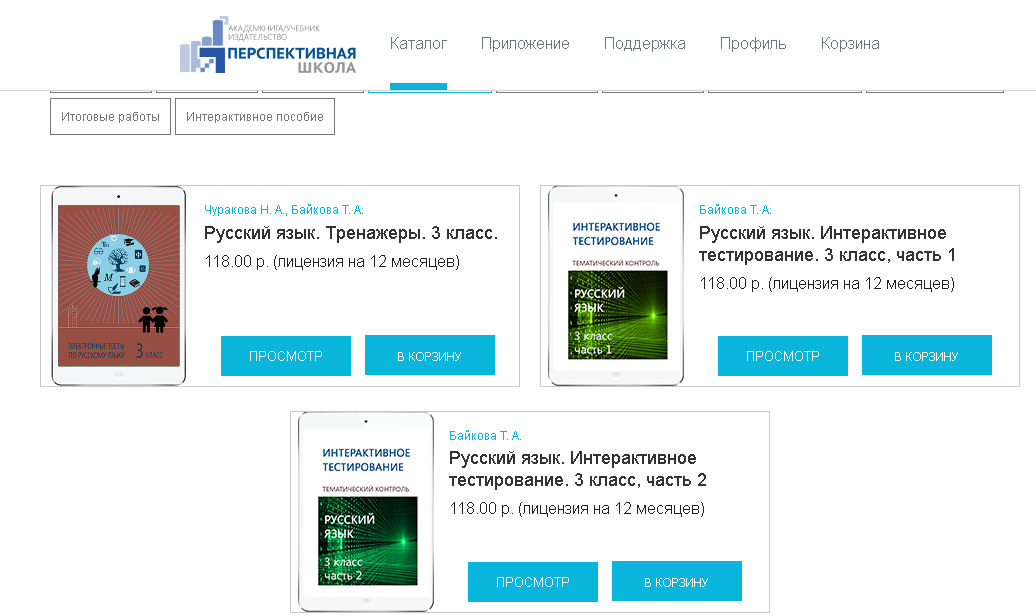Screen dimensions: 1036x616
Task: Select the Интерактивное пособие filter
Action: 255,117
